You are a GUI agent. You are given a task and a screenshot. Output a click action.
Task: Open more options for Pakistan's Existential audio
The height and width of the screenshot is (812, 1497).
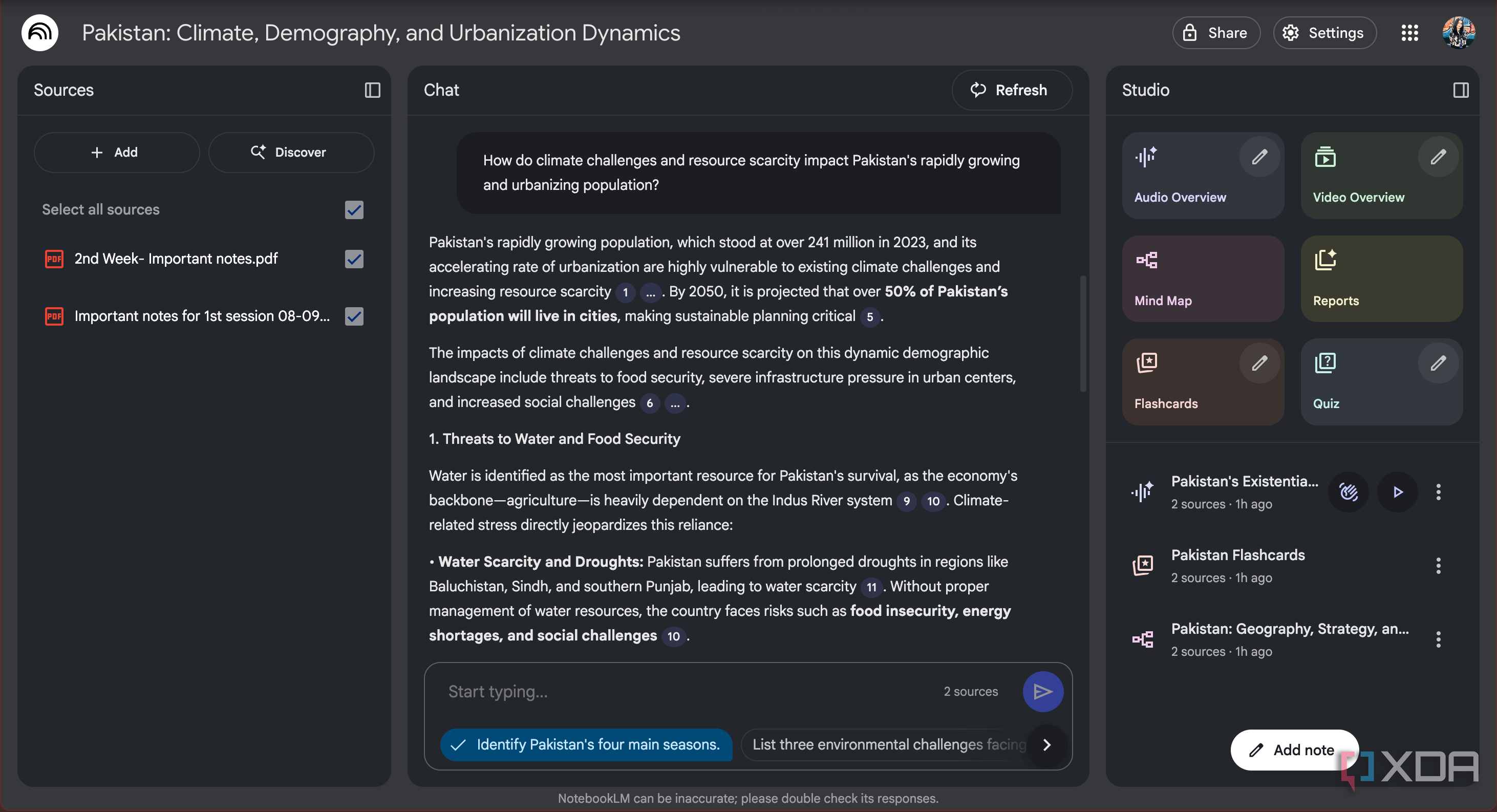click(x=1438, y=493)
